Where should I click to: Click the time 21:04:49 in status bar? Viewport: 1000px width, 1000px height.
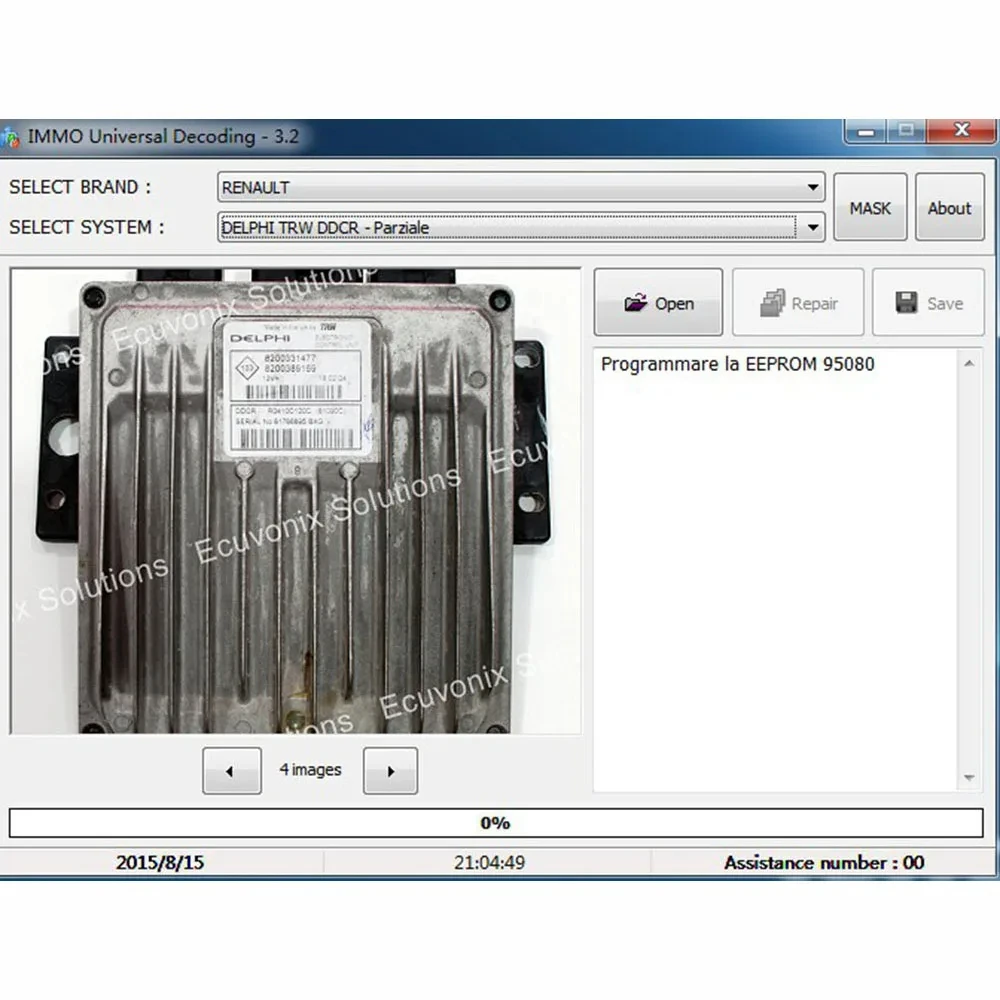click(489, 862)
